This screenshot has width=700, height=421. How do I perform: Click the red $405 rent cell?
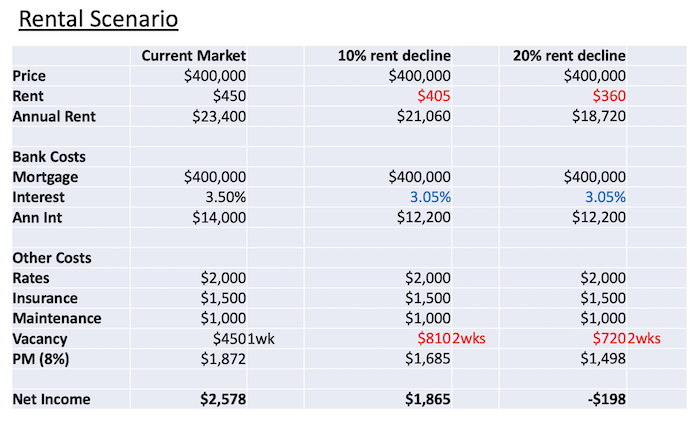point(435,96)
